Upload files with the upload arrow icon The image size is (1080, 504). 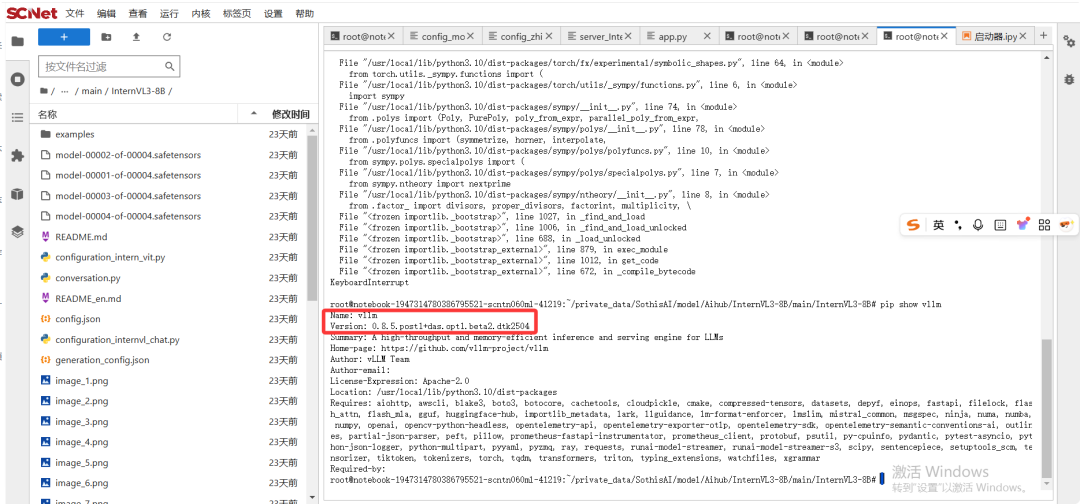pos(136,37)
